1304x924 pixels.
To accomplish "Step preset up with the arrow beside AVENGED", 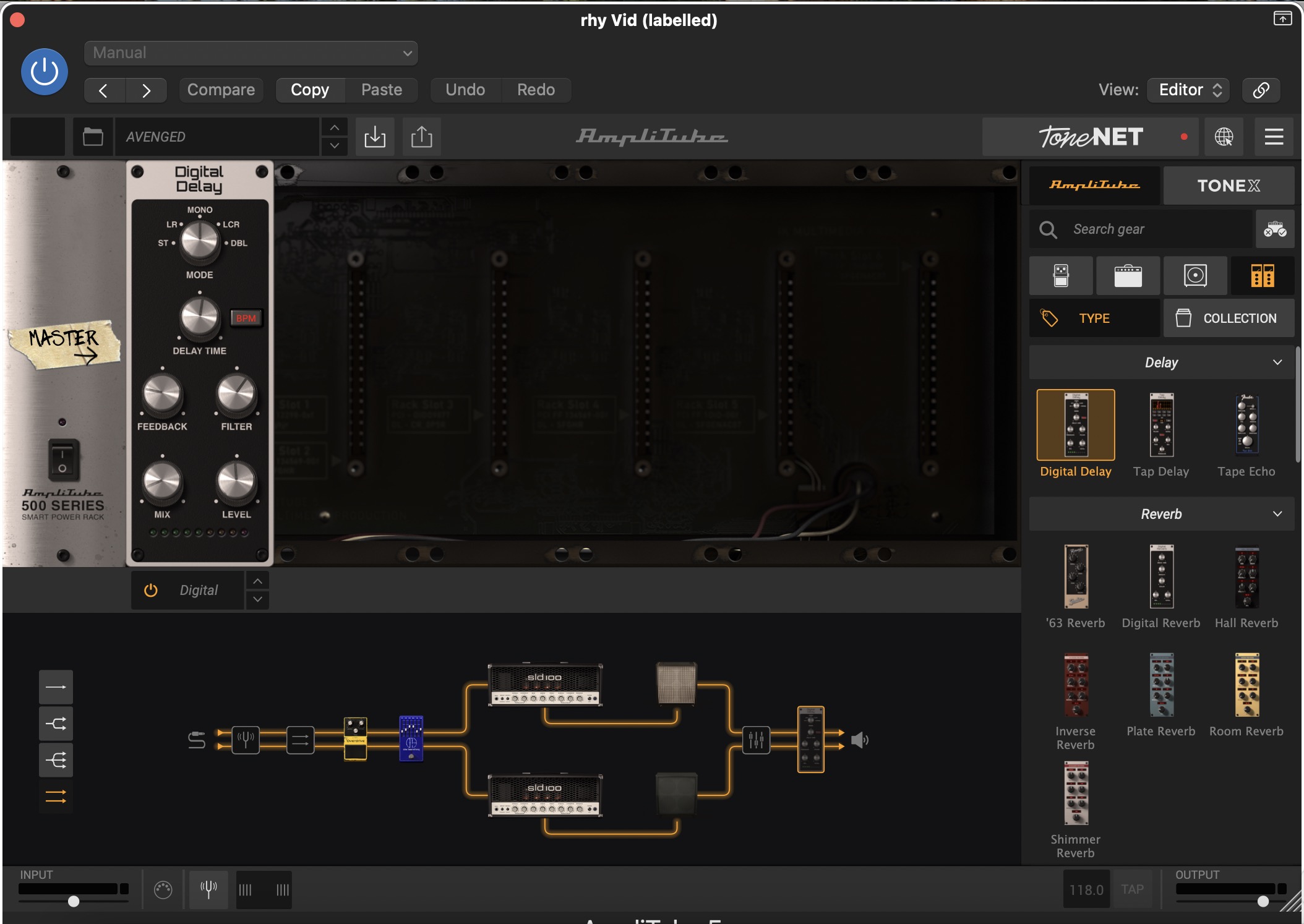I will coord(334,127).
